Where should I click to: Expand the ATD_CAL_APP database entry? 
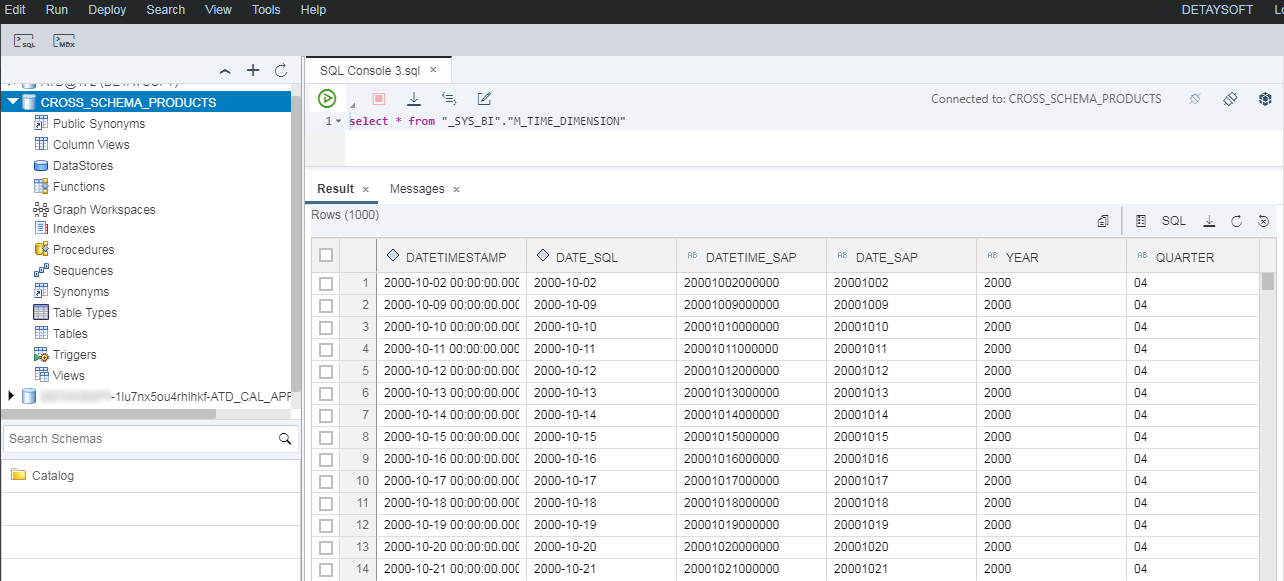[13, 395]
